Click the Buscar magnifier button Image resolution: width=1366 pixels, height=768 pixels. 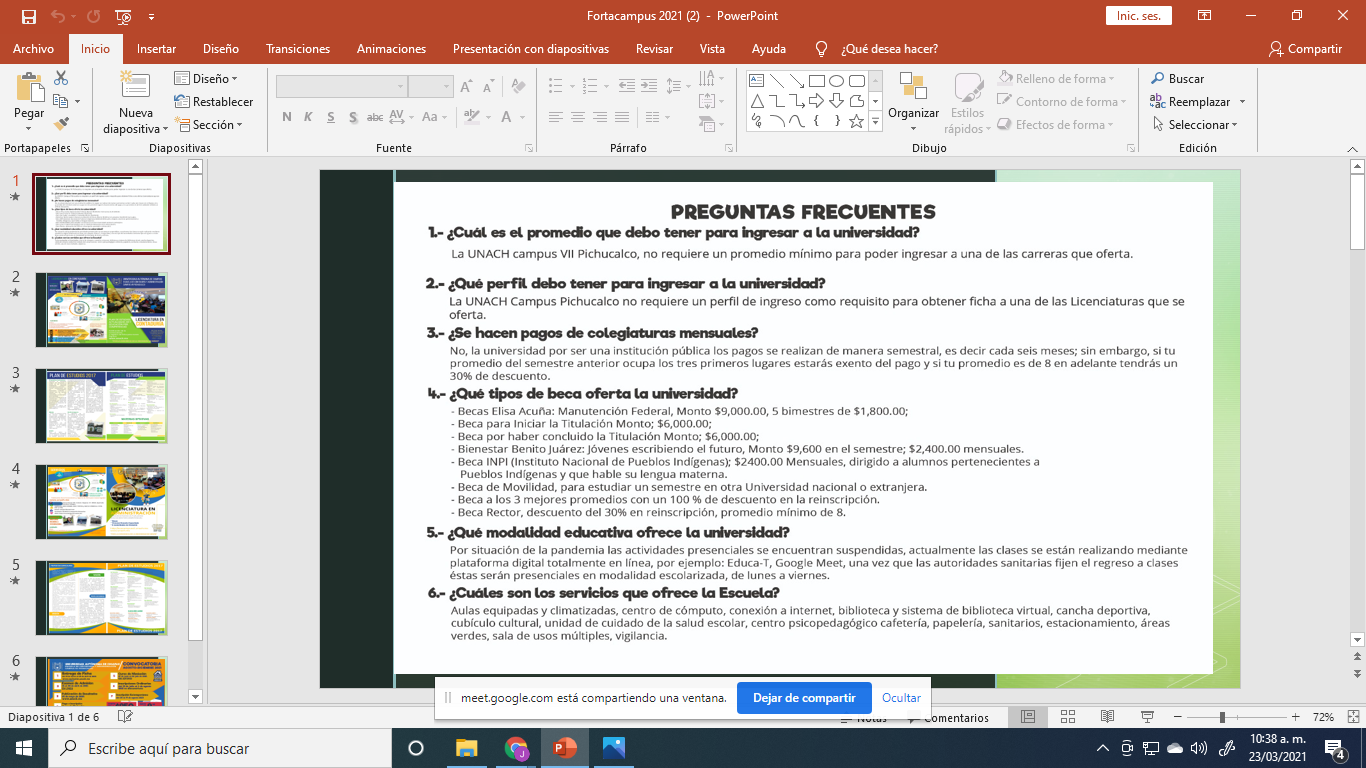point(1178,78)
